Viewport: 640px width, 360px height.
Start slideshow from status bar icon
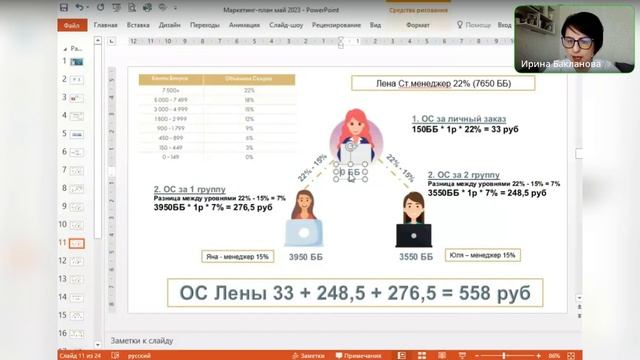pyautogui.click(x=462, y=356)
